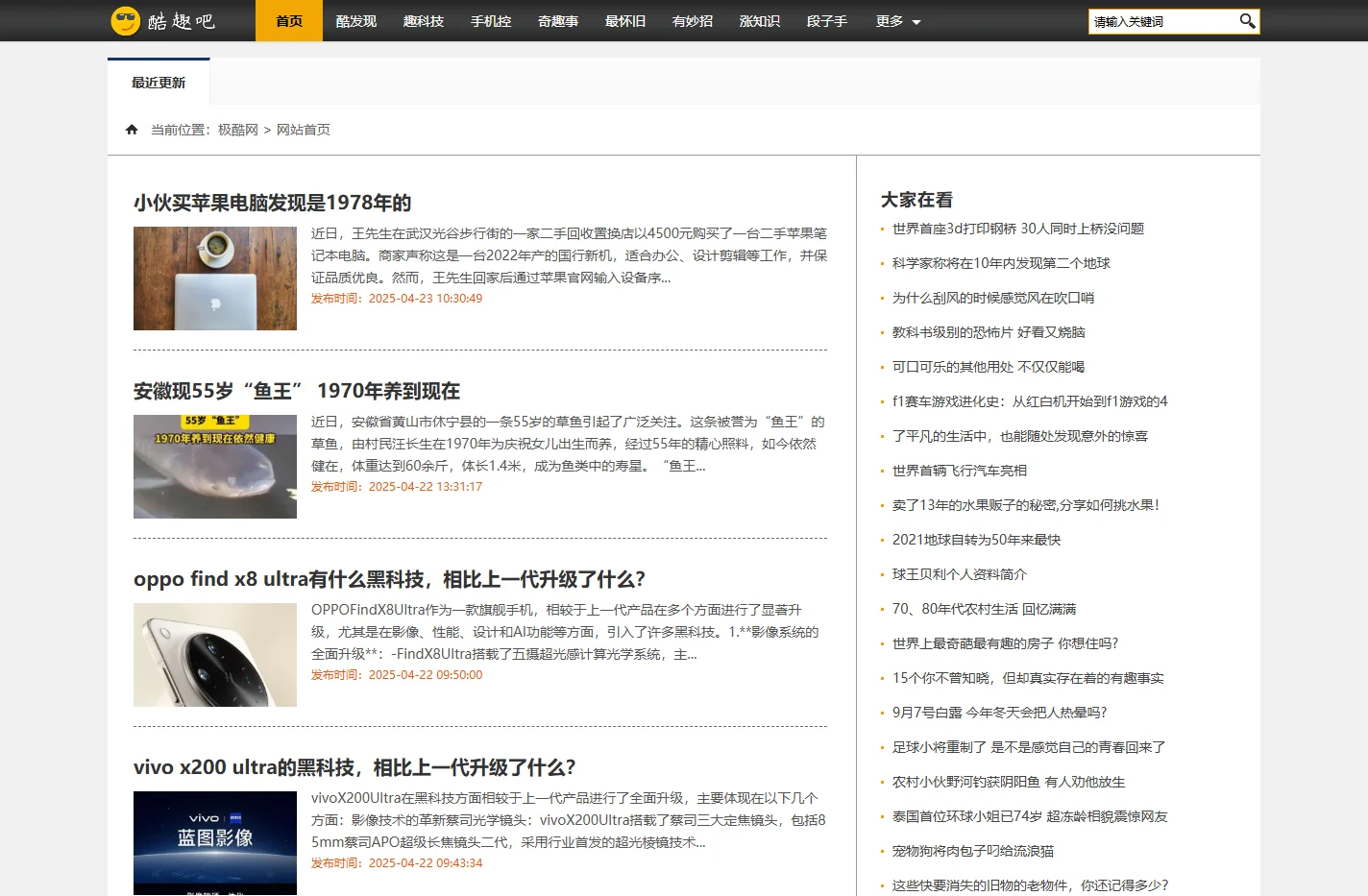Expand the 更多 dropdown menu

click(x=898, y=21)
